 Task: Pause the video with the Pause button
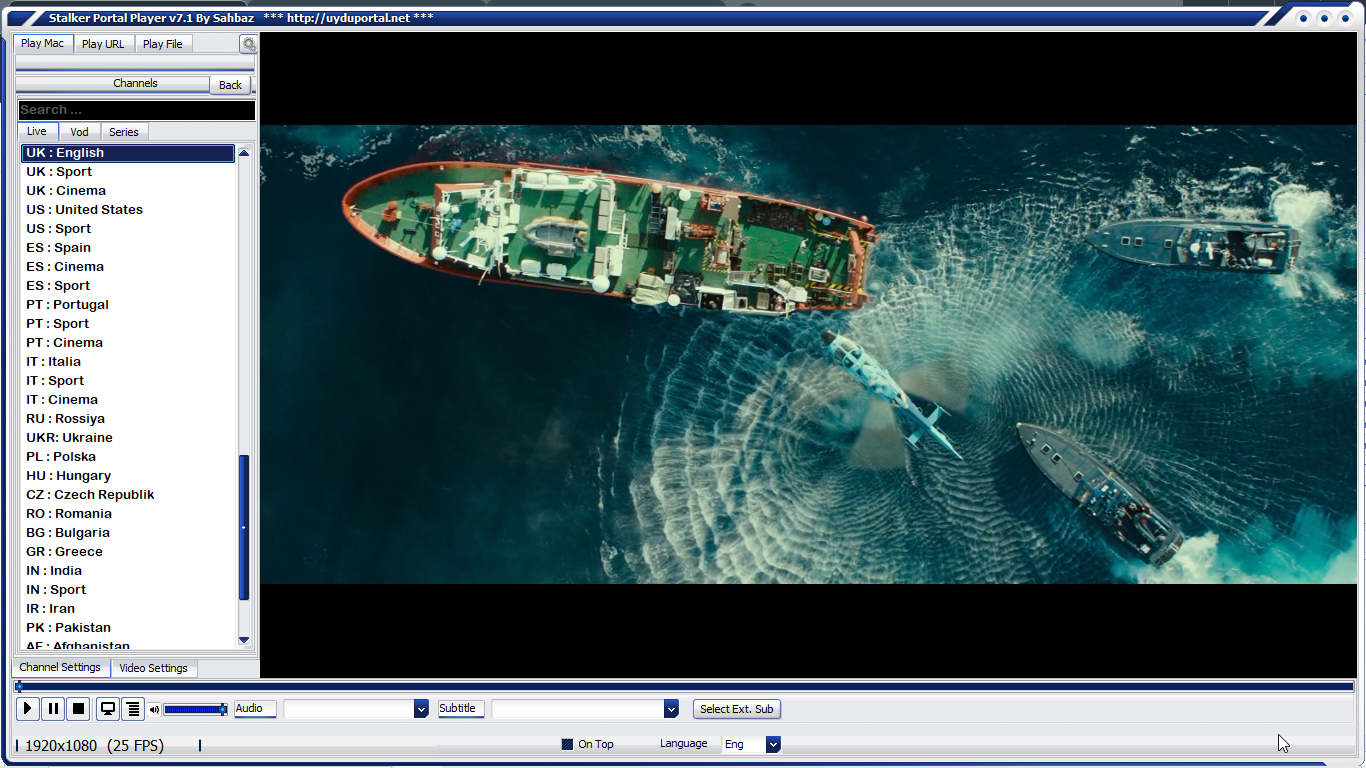click(53, 709)
